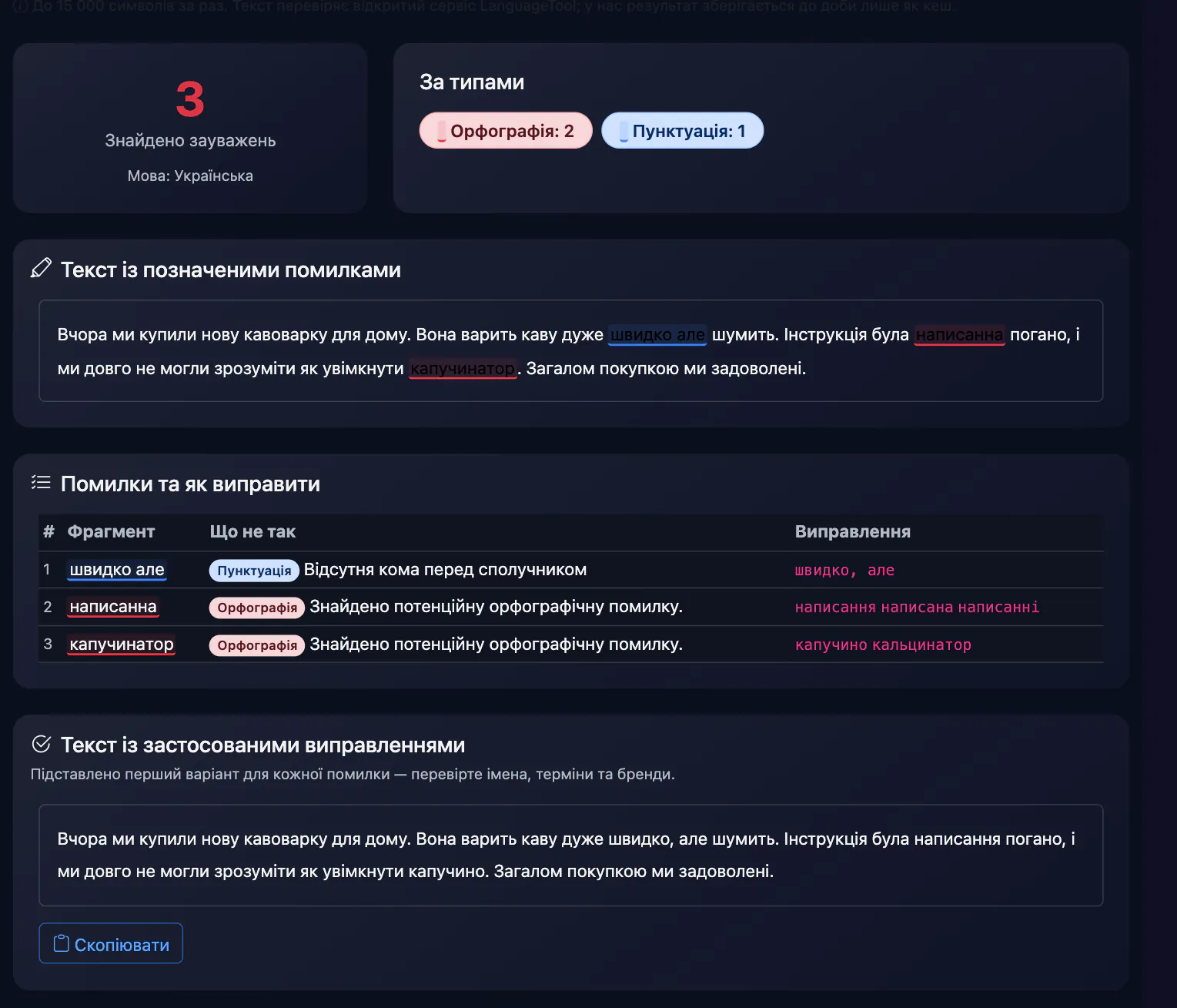Select the Орфографія: 2 type badge
The height and width of the screenshot is (1008, 1177).
(x=506, y=131)
